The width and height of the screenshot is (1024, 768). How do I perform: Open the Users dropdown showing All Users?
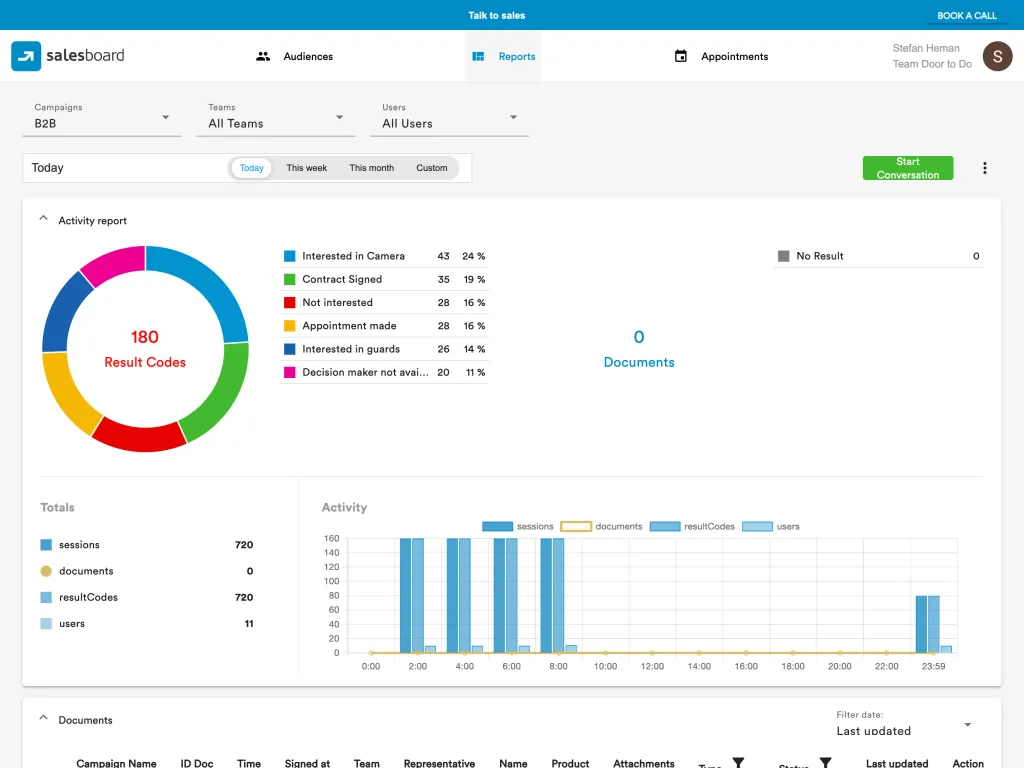[x=449, y=118]
